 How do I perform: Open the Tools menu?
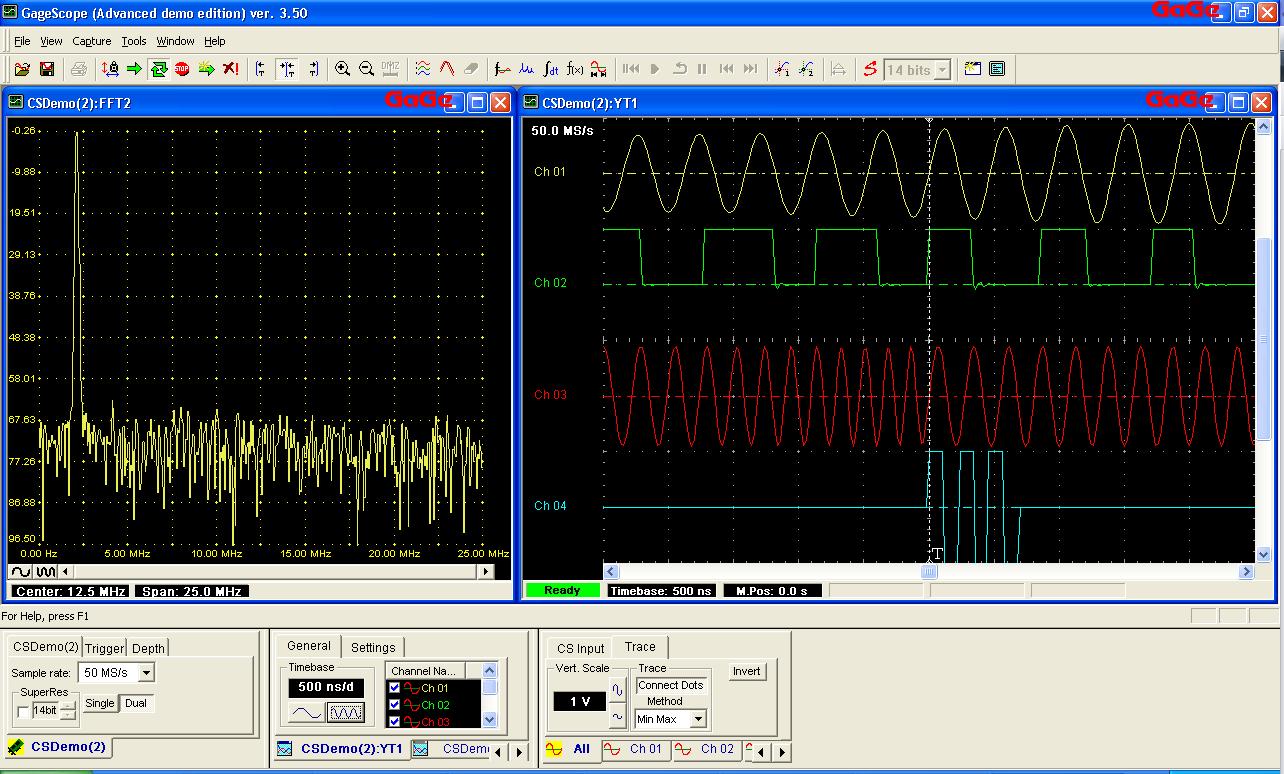click(x=134, y=41)
